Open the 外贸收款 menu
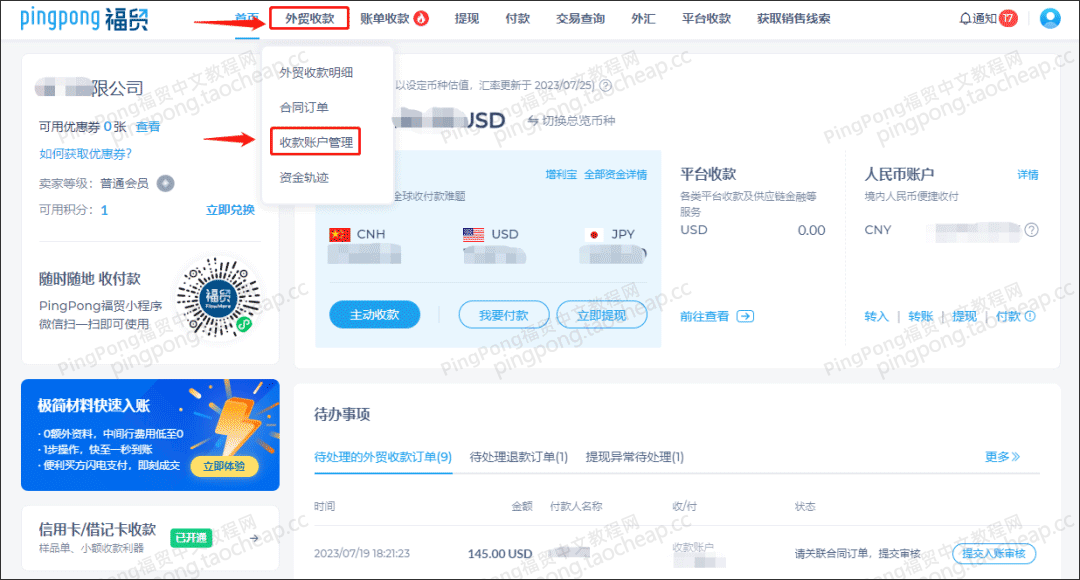The width and height of the screenshot is (1080, 580). (x=309, y=19)
